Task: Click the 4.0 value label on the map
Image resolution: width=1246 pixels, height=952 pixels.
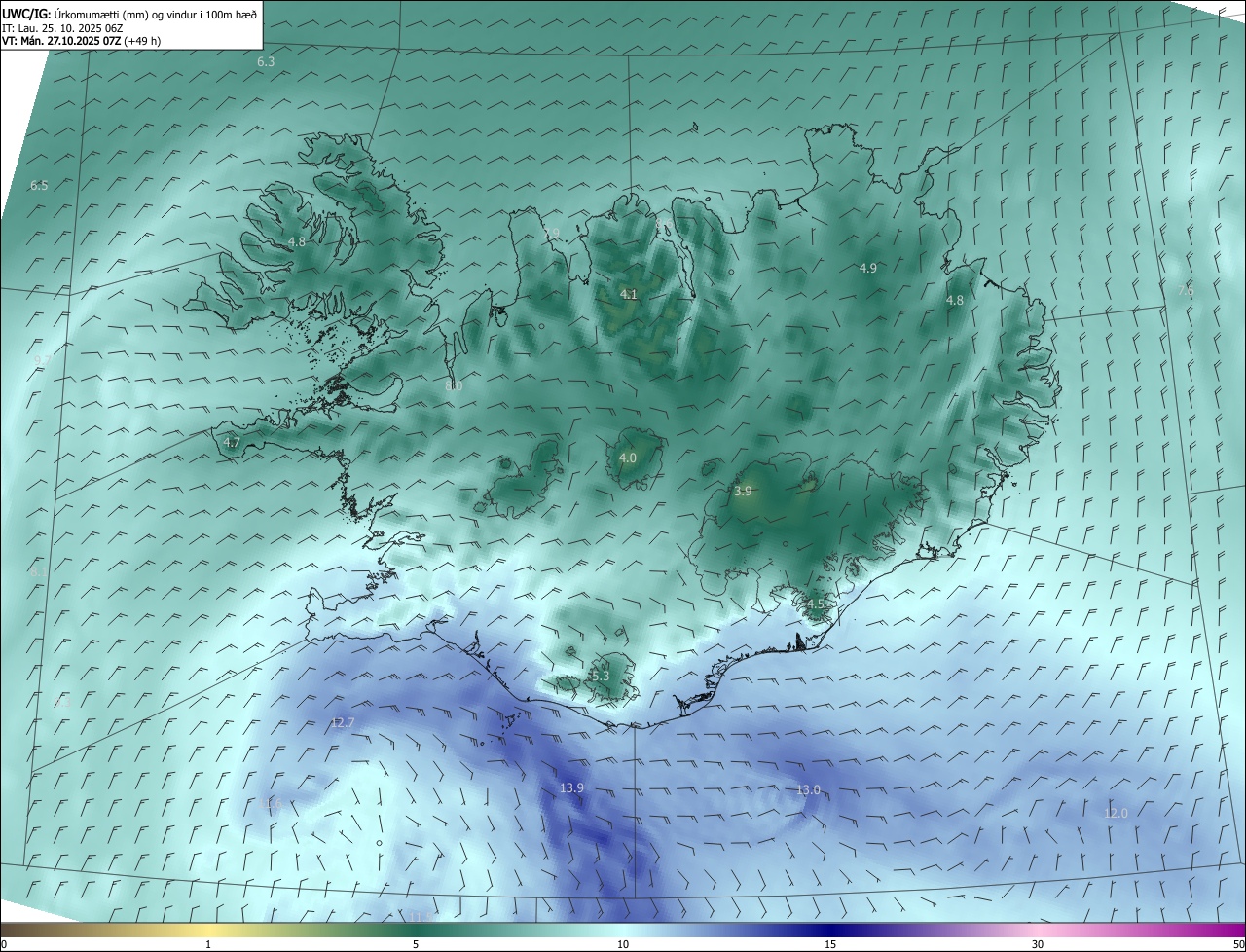Action: click(628, 458)
